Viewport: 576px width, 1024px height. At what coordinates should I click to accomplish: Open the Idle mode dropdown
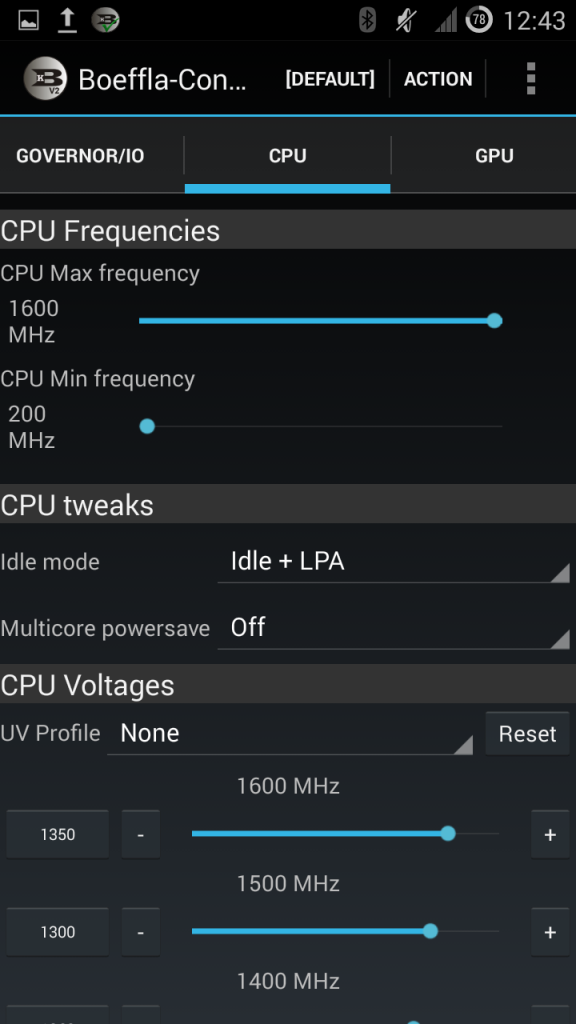coord(393,562)
